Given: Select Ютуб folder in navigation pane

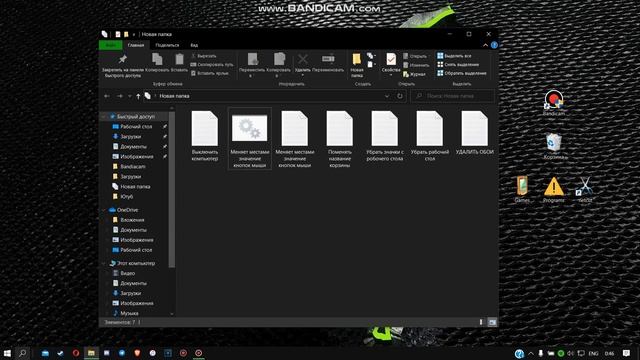Looking at the screenshot, I should tap(123, 197).
